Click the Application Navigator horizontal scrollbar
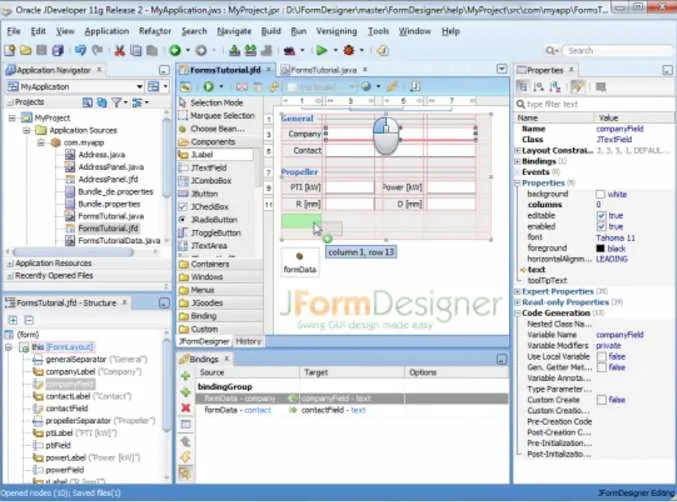The width and height of the screenshot is (677, 502). point(73,252)
